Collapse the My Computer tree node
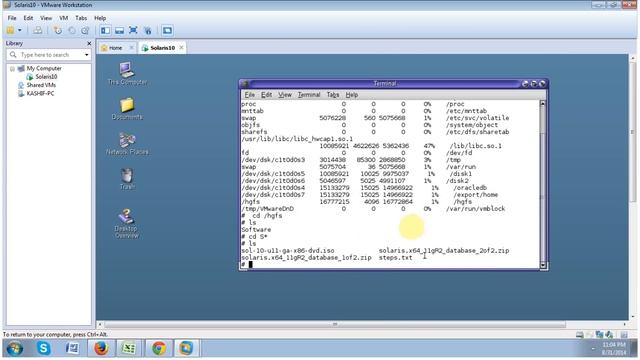The width and height of the screenshot is (640, 360). pos(12,69)
